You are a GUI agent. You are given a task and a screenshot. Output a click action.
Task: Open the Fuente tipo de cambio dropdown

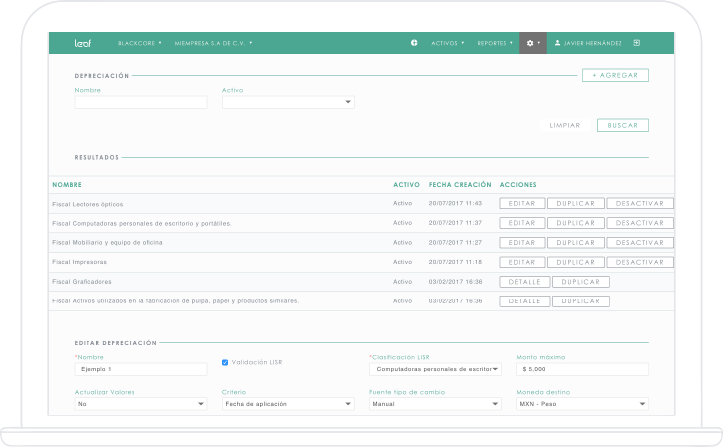pos(435,405)
